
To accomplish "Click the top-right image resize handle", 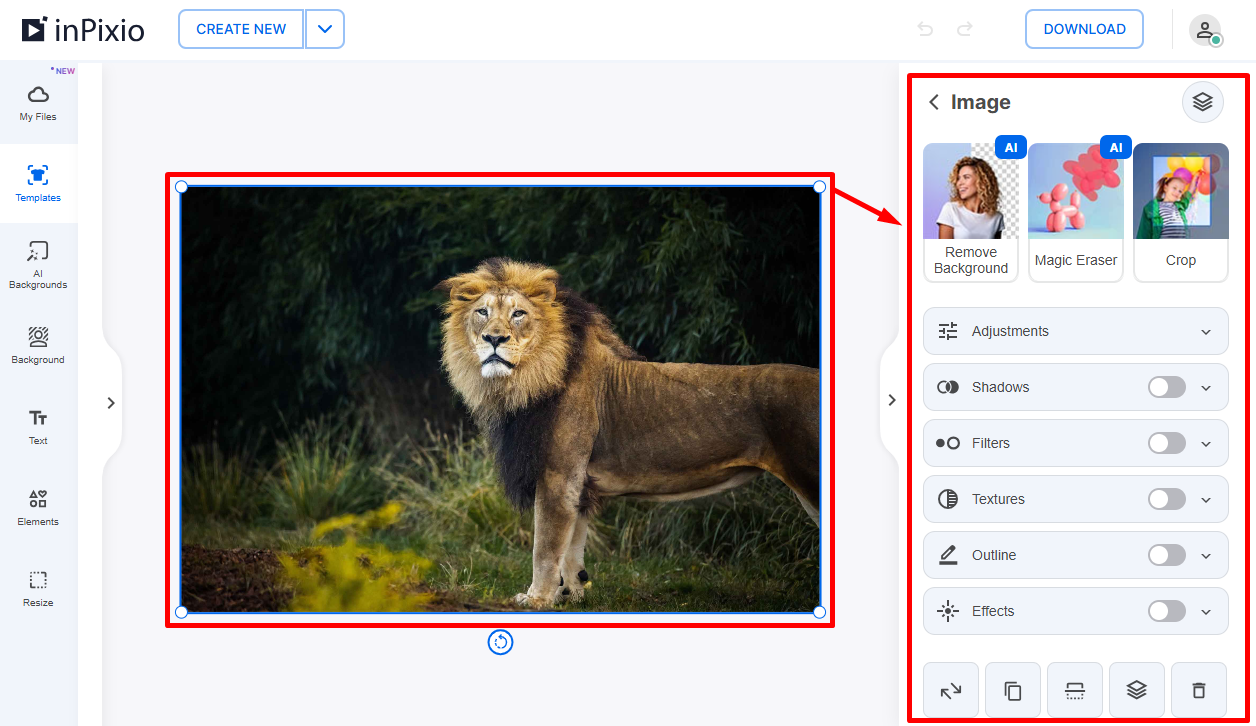I will pos(819,186).
